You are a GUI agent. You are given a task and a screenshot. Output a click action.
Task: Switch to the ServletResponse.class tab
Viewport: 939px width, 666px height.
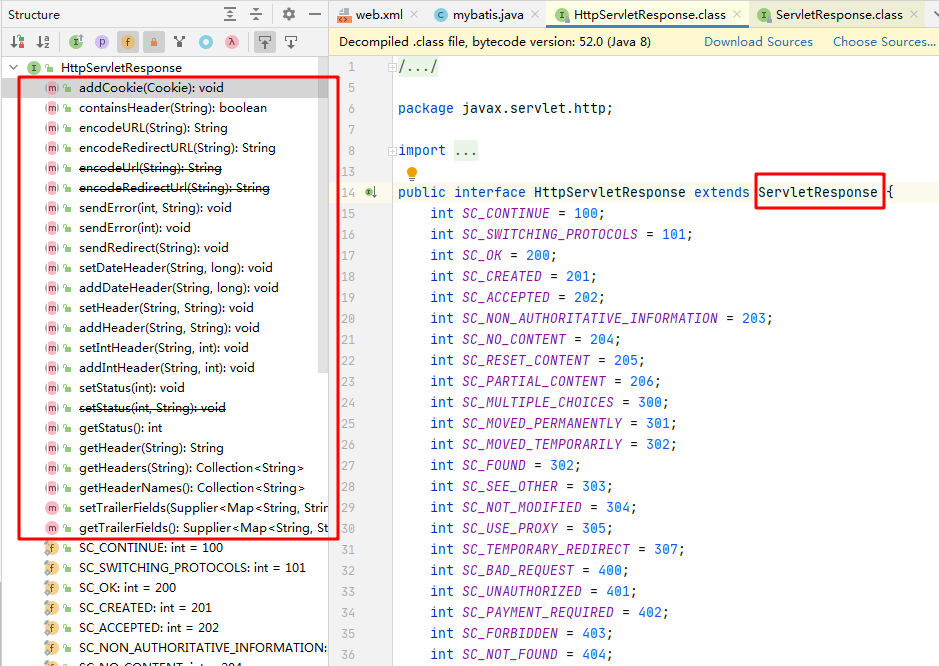click(839, 14)
